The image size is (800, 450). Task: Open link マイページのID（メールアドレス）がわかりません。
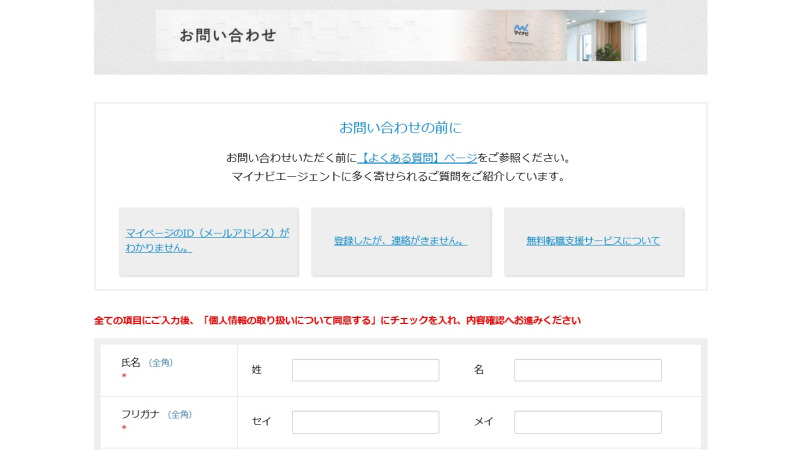(x=207, y=240)
